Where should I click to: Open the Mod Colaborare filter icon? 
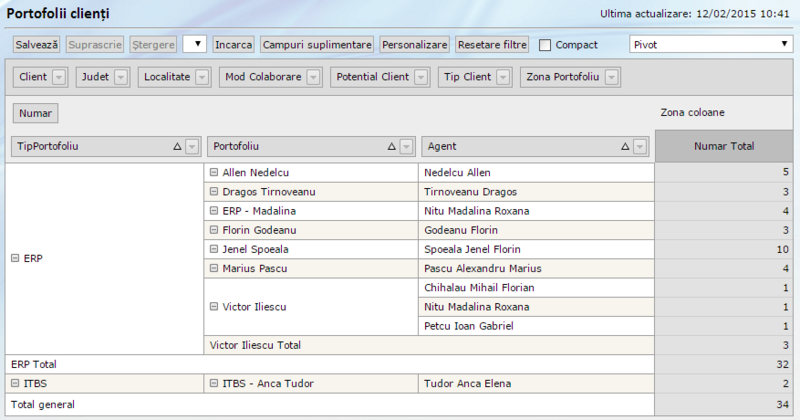click(312, 77)
